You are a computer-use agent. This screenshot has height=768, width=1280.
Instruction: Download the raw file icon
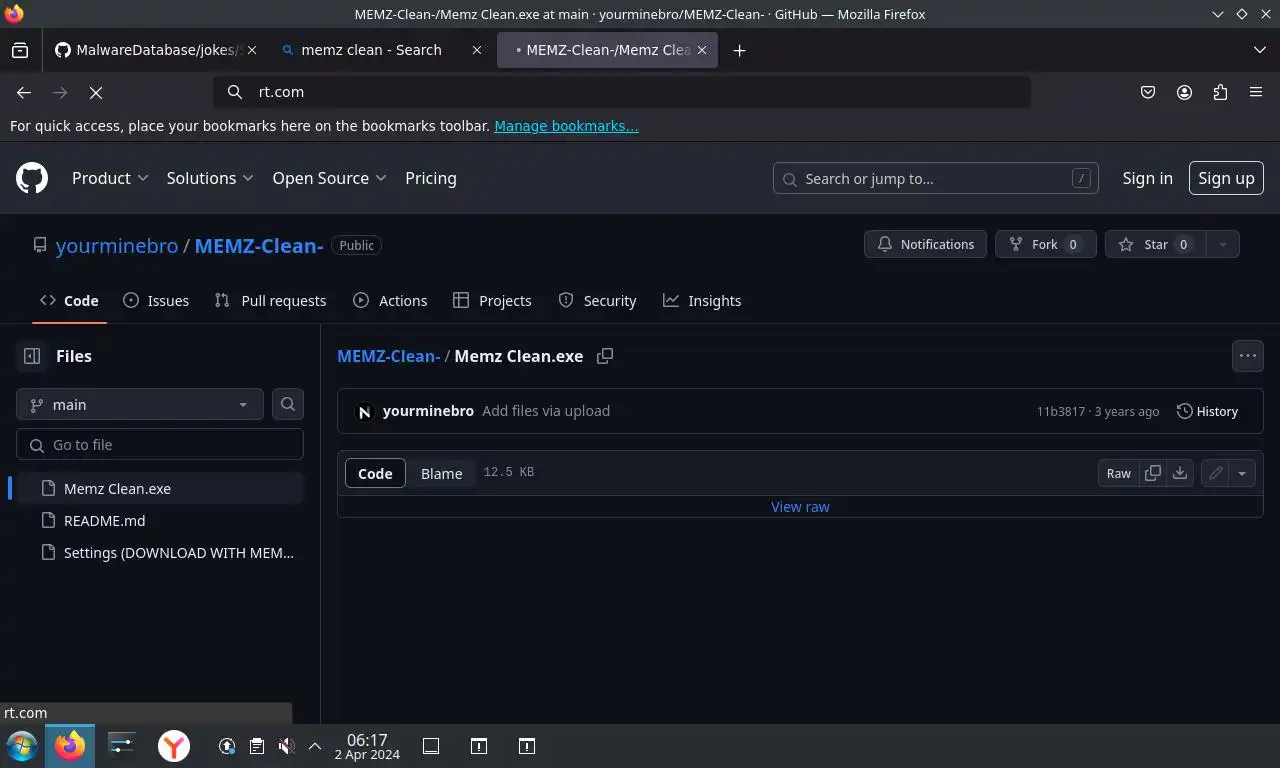(1180, 473)
